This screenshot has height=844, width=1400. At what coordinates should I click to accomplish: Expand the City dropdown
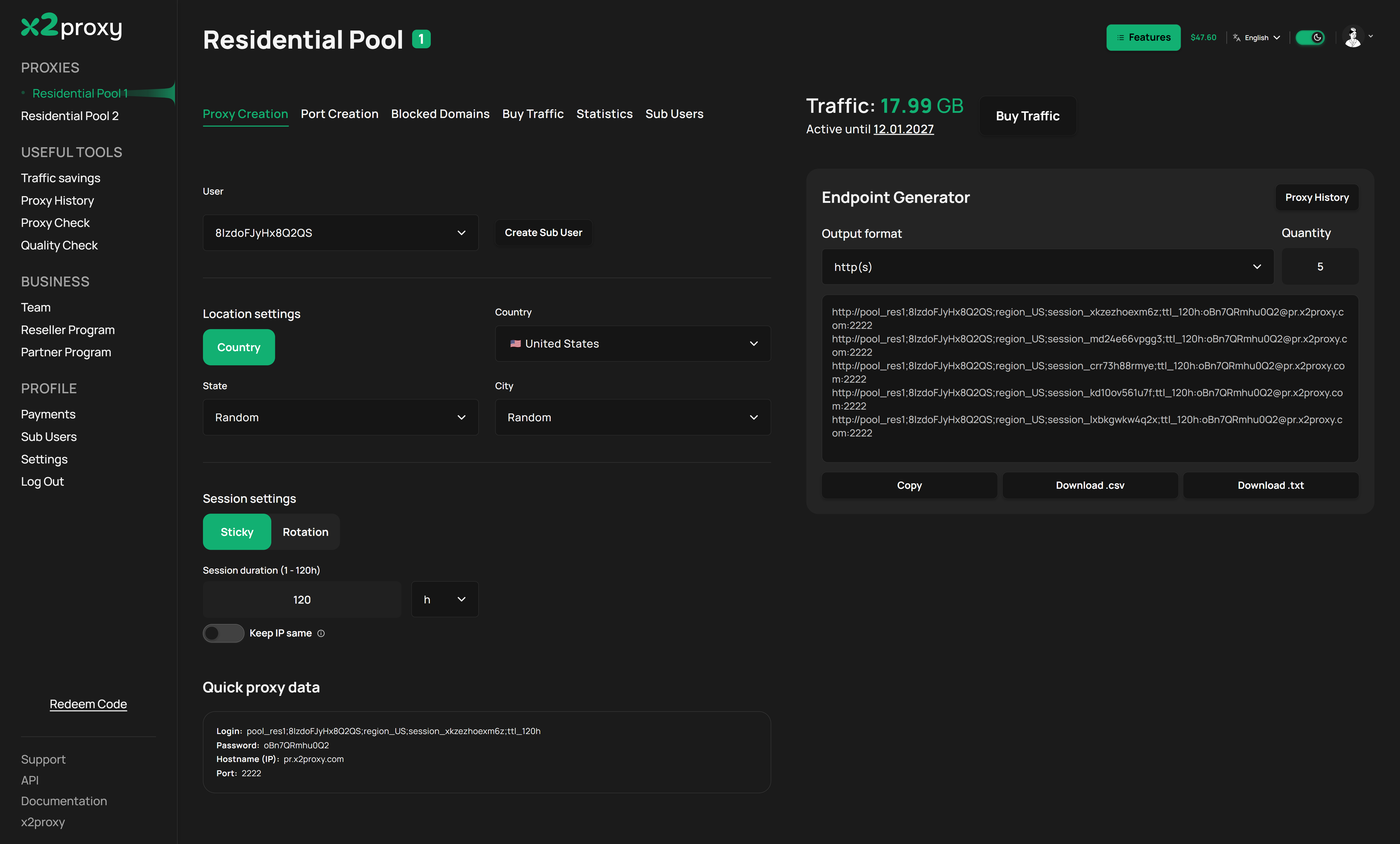coord(632,417)
